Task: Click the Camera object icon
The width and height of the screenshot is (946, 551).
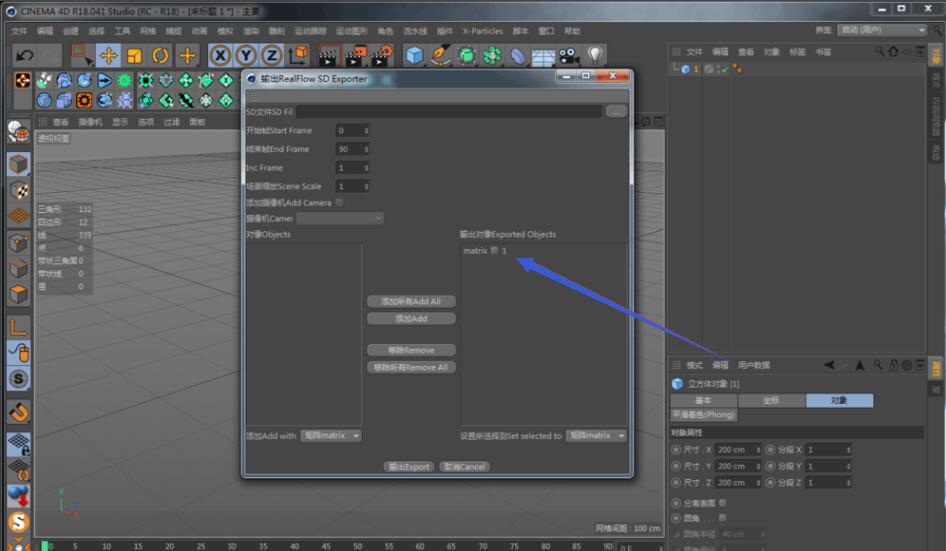Action: [x=569, y=56]
